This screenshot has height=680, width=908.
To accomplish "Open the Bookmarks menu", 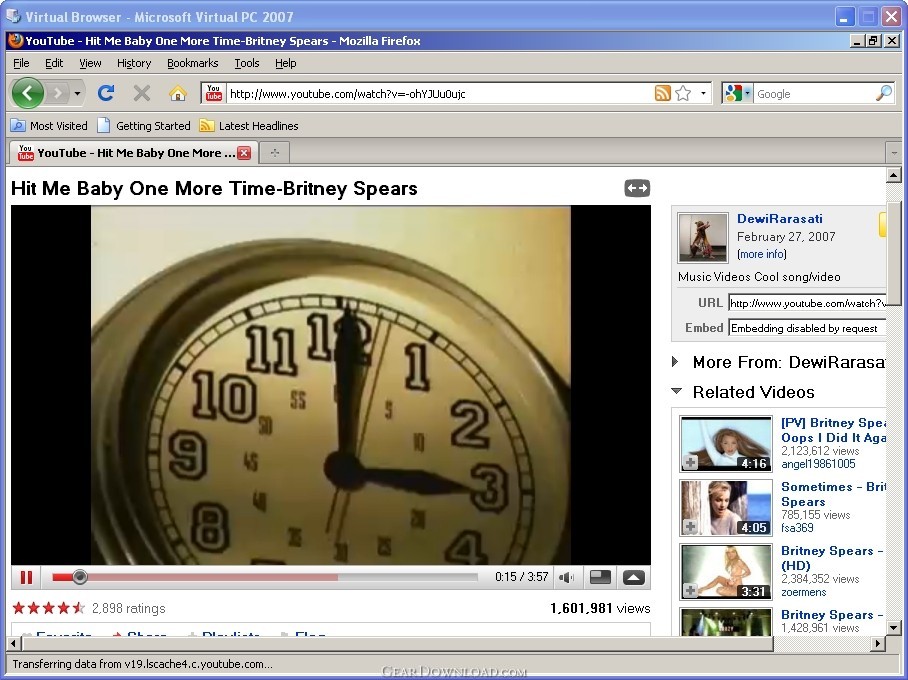I will [x=192, y=63].
